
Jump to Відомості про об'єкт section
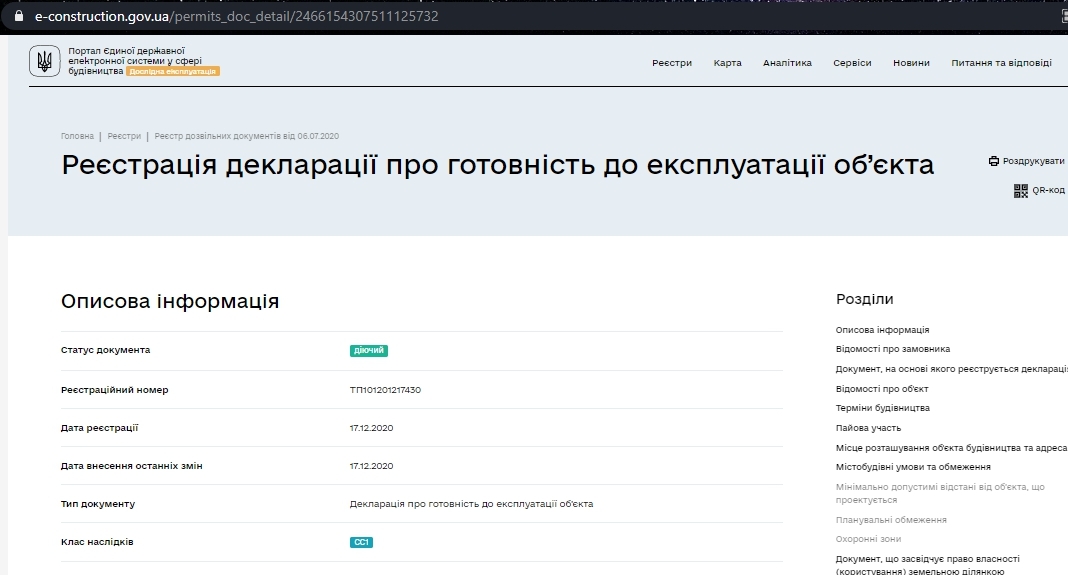(881, 389)
